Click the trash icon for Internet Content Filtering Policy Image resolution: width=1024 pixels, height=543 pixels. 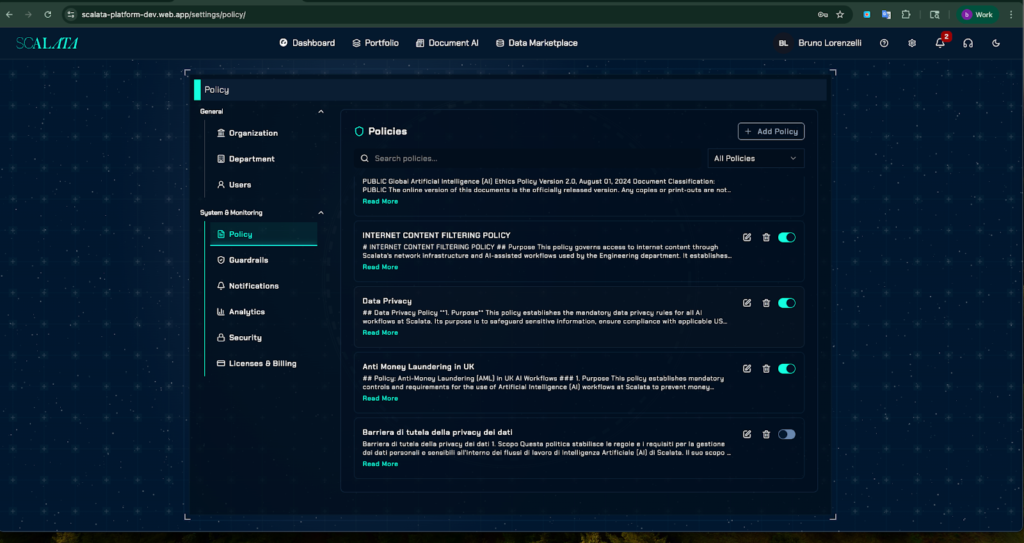click(x=766, y=237)
